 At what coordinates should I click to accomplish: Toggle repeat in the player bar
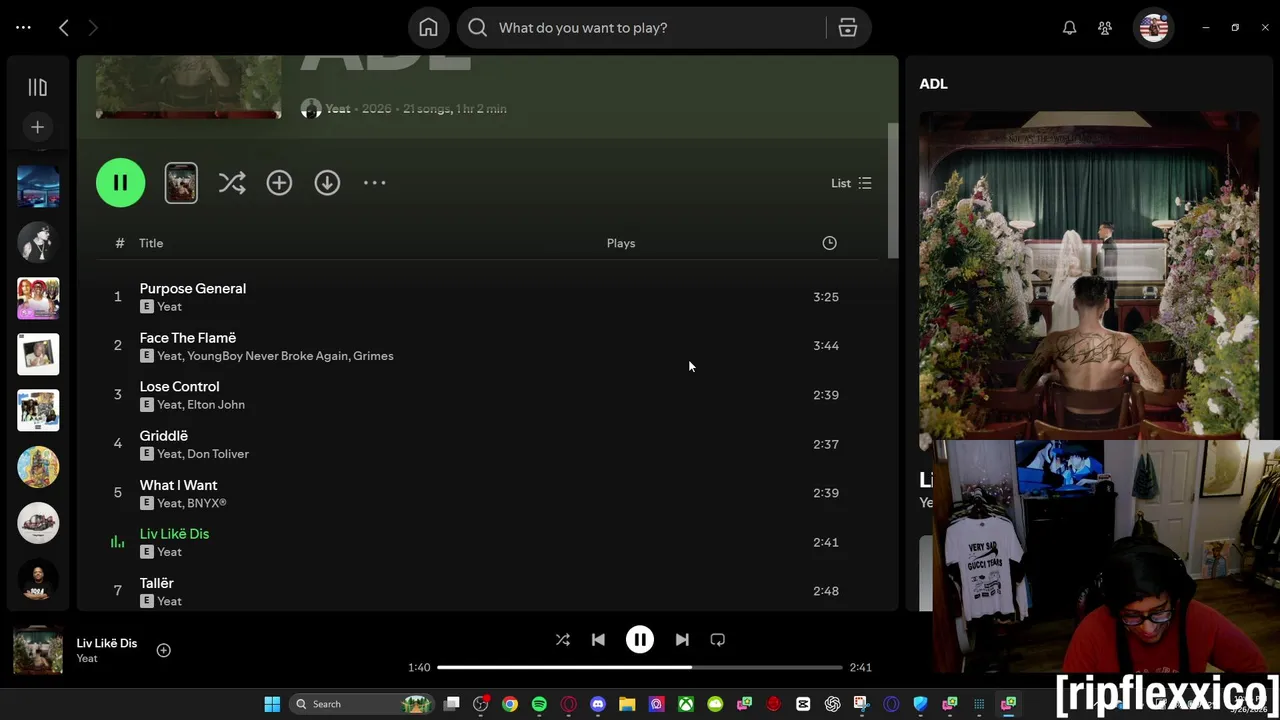[717, 640]
